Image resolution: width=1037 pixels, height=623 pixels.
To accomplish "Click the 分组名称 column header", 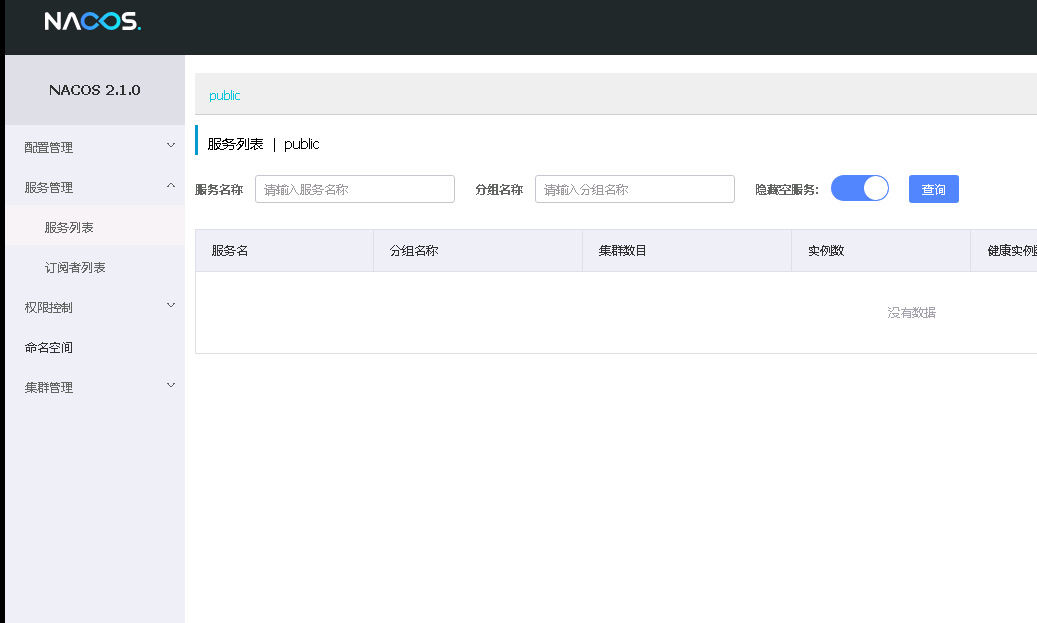I will (477, 251).
